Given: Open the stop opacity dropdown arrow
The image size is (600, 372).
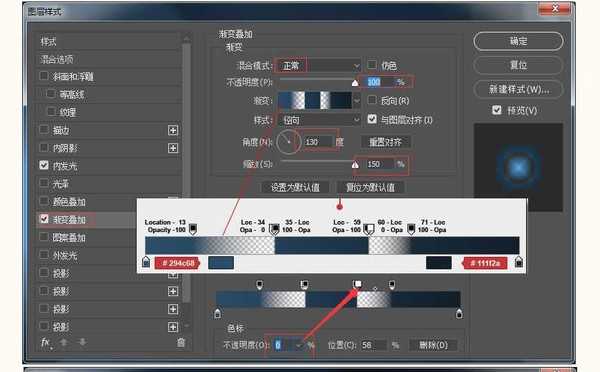Looking at the screenshot, I should click(298, 346).
